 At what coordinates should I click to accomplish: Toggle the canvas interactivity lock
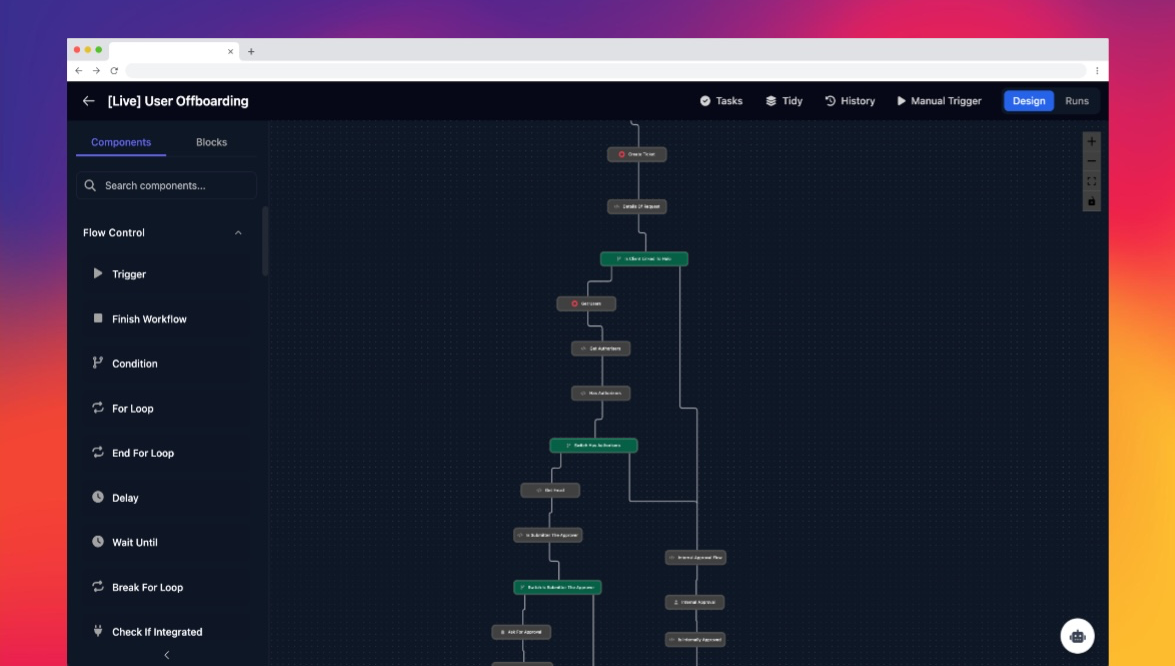[x=1091, y=201]
